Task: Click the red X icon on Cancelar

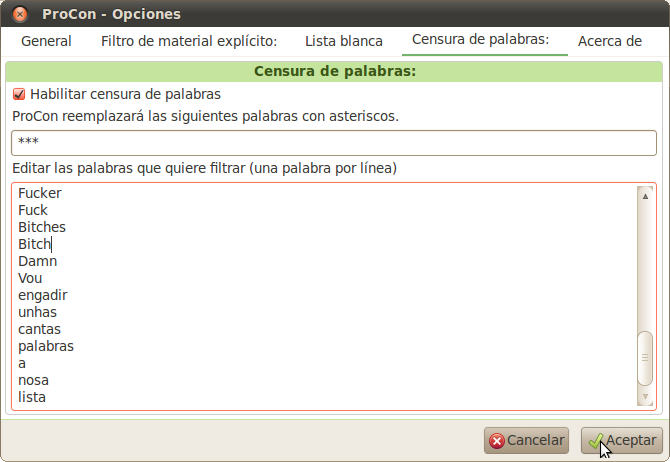Action: [497, 441]
